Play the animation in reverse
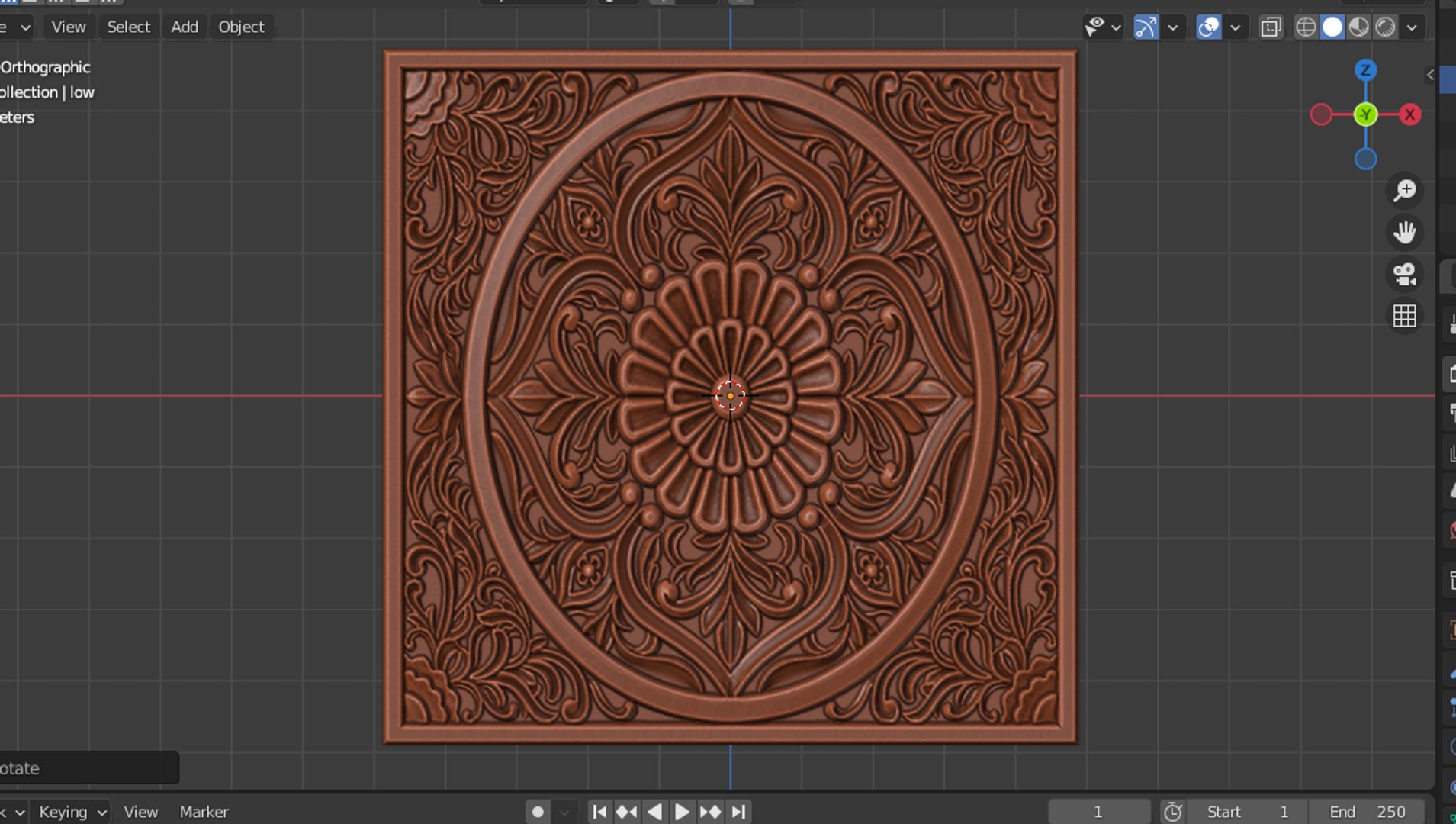 [x=654, y=812]
